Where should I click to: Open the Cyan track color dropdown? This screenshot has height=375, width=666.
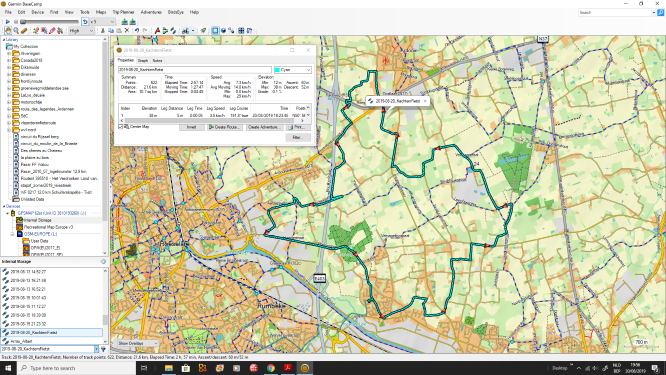click(x=293, y=70)
